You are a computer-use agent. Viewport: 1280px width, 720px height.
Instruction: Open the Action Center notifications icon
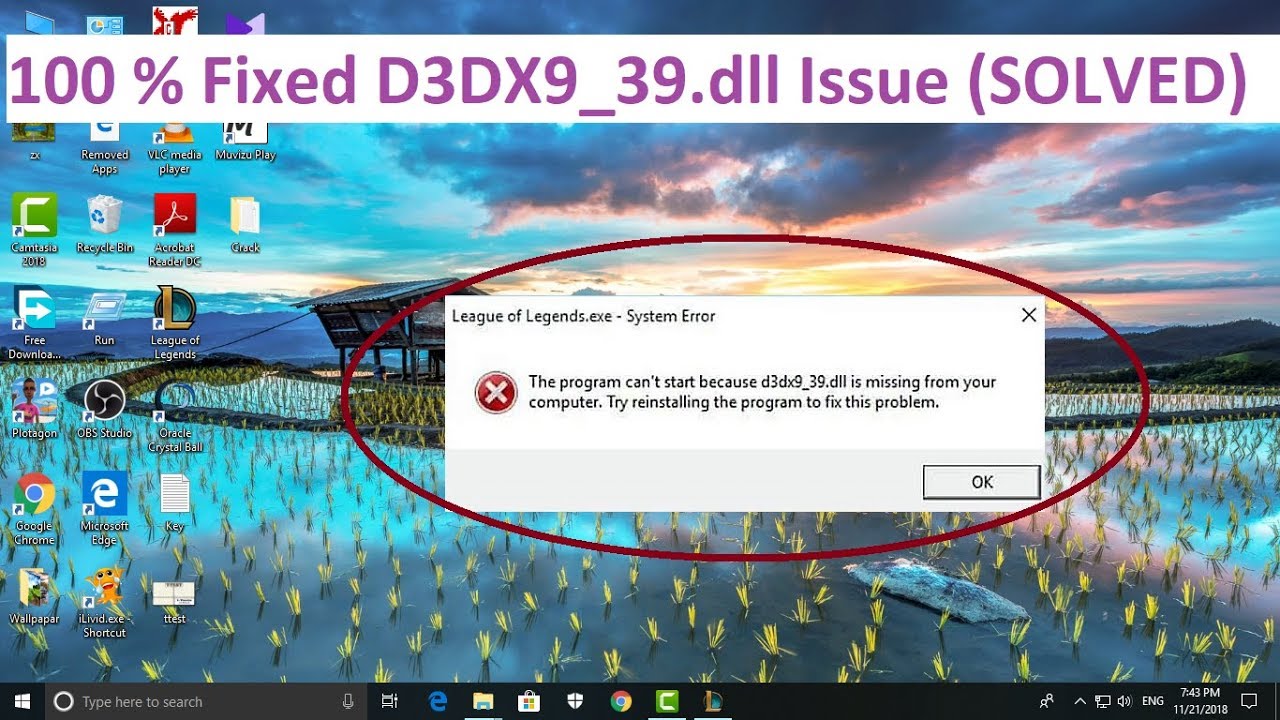pos(1249,701)
